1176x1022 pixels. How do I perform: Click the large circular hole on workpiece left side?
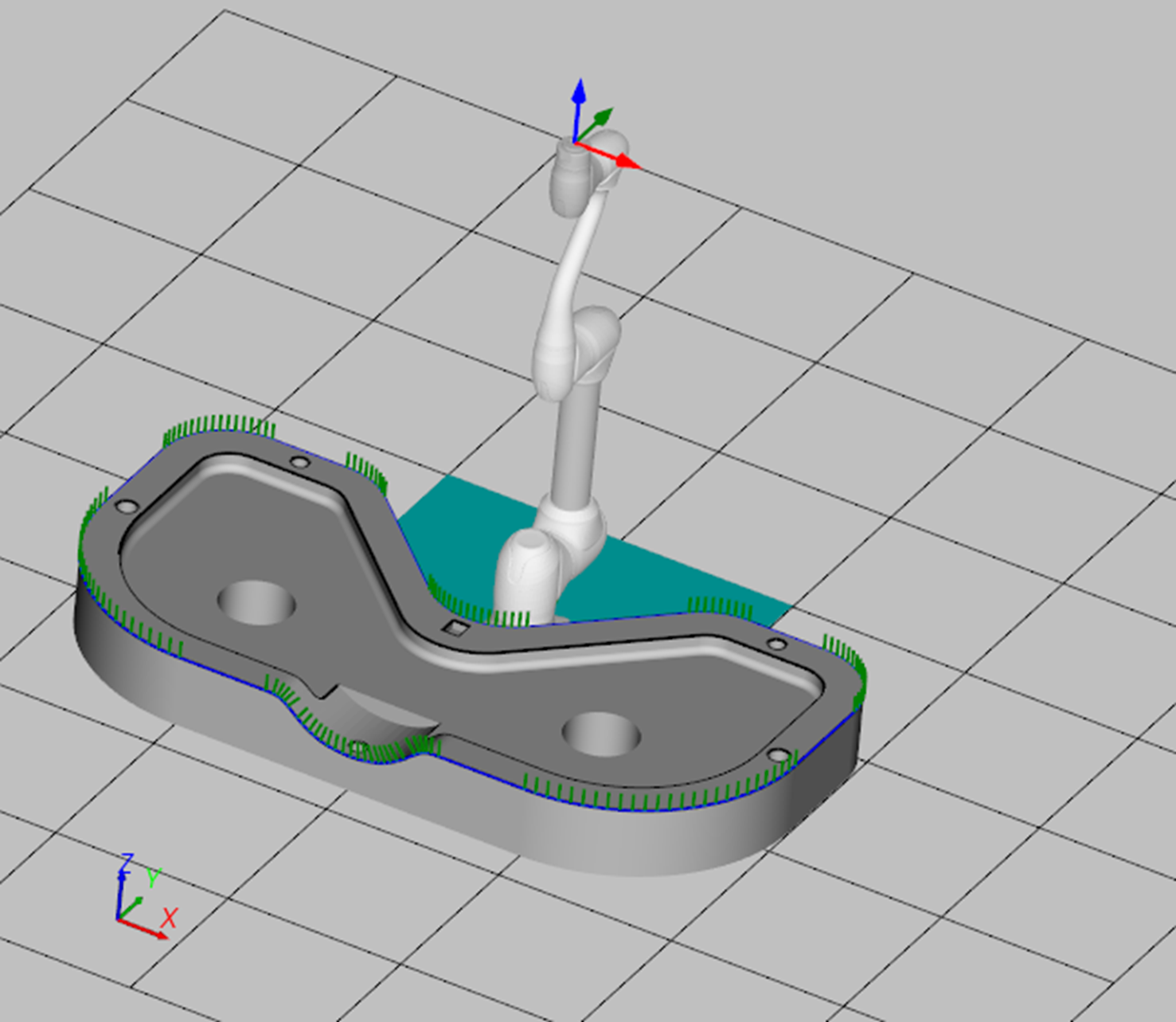[x=256, y=602]
